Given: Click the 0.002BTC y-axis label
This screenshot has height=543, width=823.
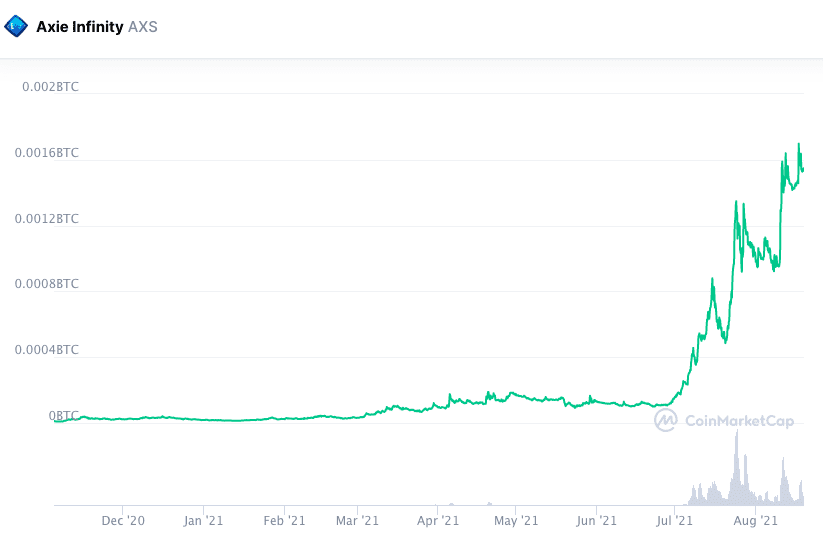Looking at the screenshot, I should 50,87.
